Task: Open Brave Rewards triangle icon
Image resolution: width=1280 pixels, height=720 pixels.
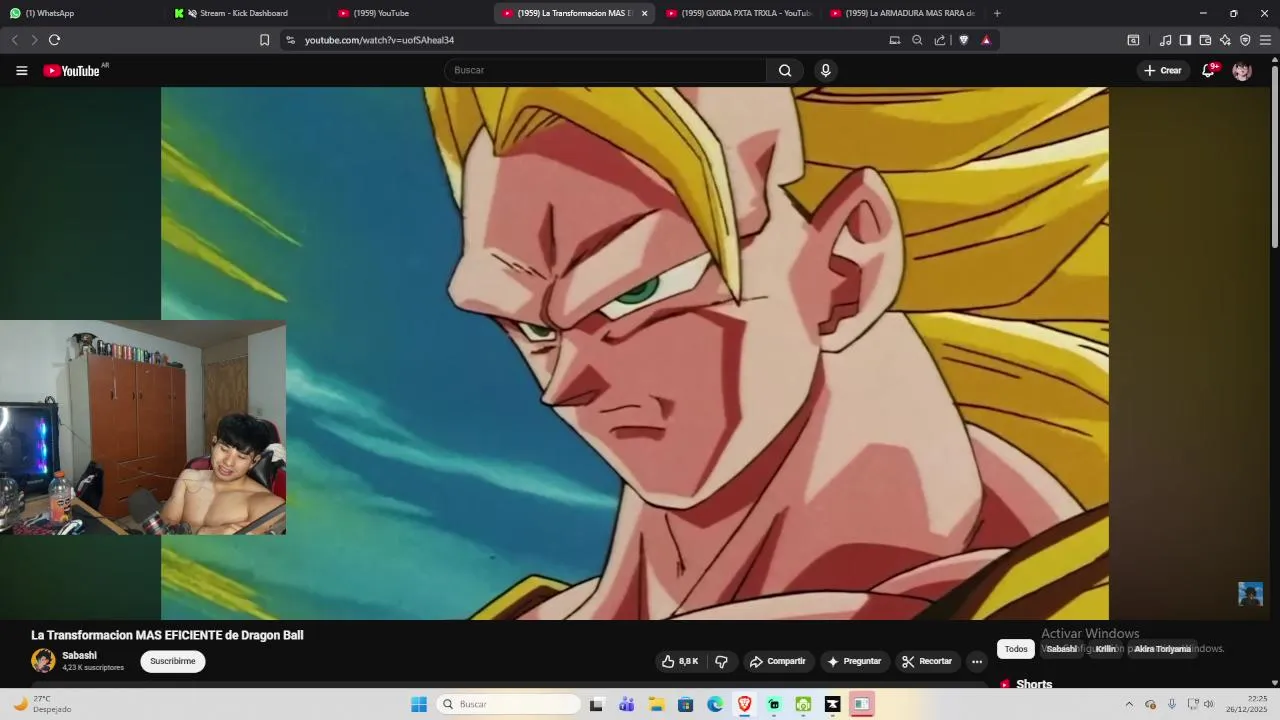Action: click(986, 40)
